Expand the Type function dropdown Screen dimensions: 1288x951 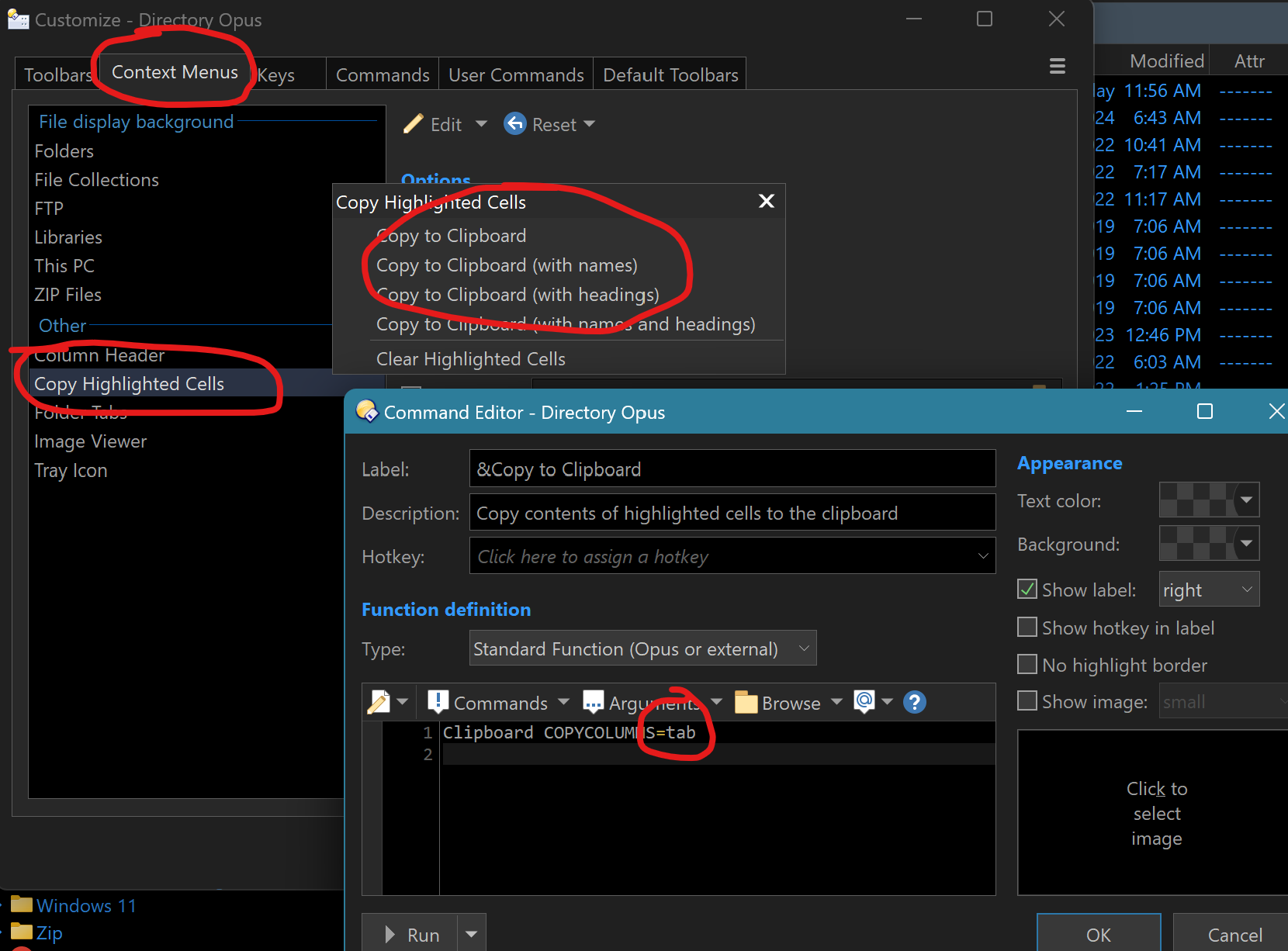(643, 648)
